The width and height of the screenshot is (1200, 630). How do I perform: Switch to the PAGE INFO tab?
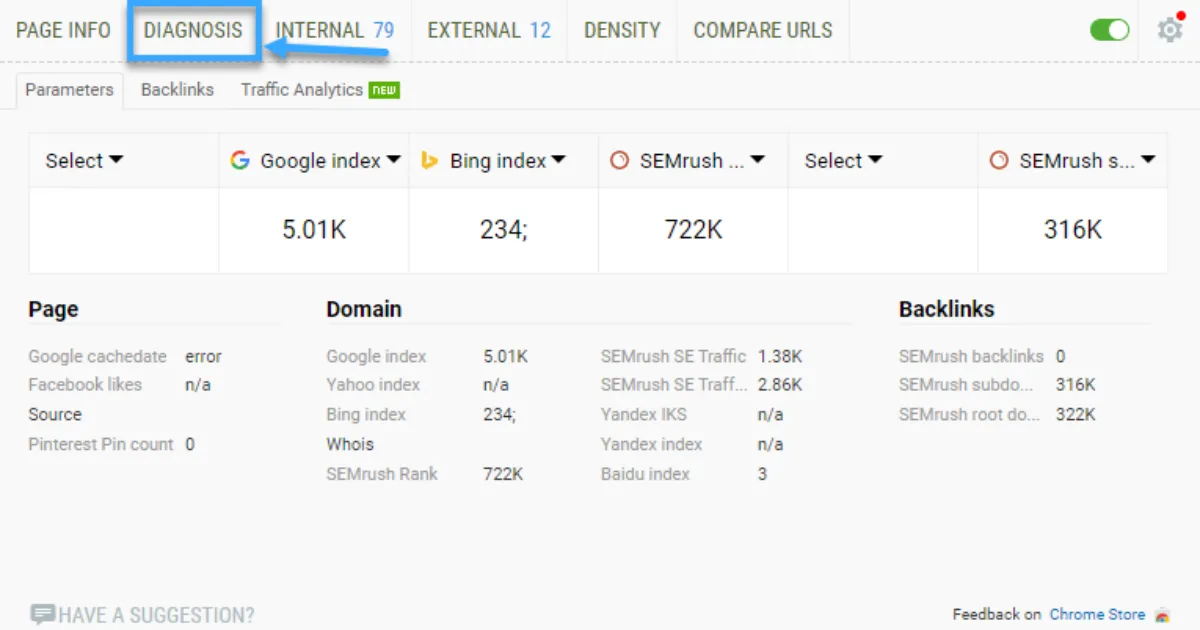63,30
